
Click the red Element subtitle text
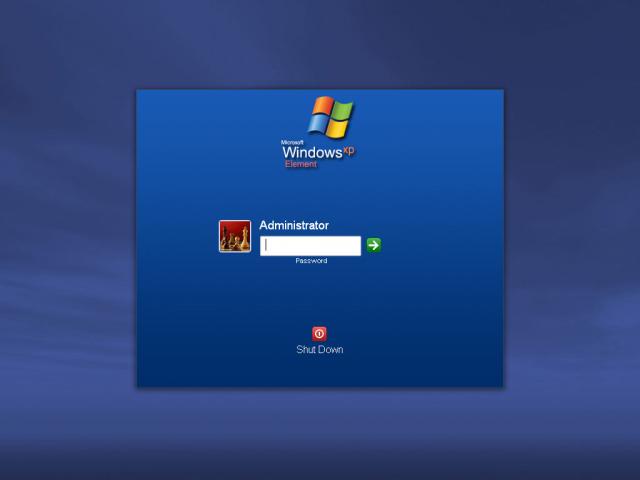(x=301, y=164)
